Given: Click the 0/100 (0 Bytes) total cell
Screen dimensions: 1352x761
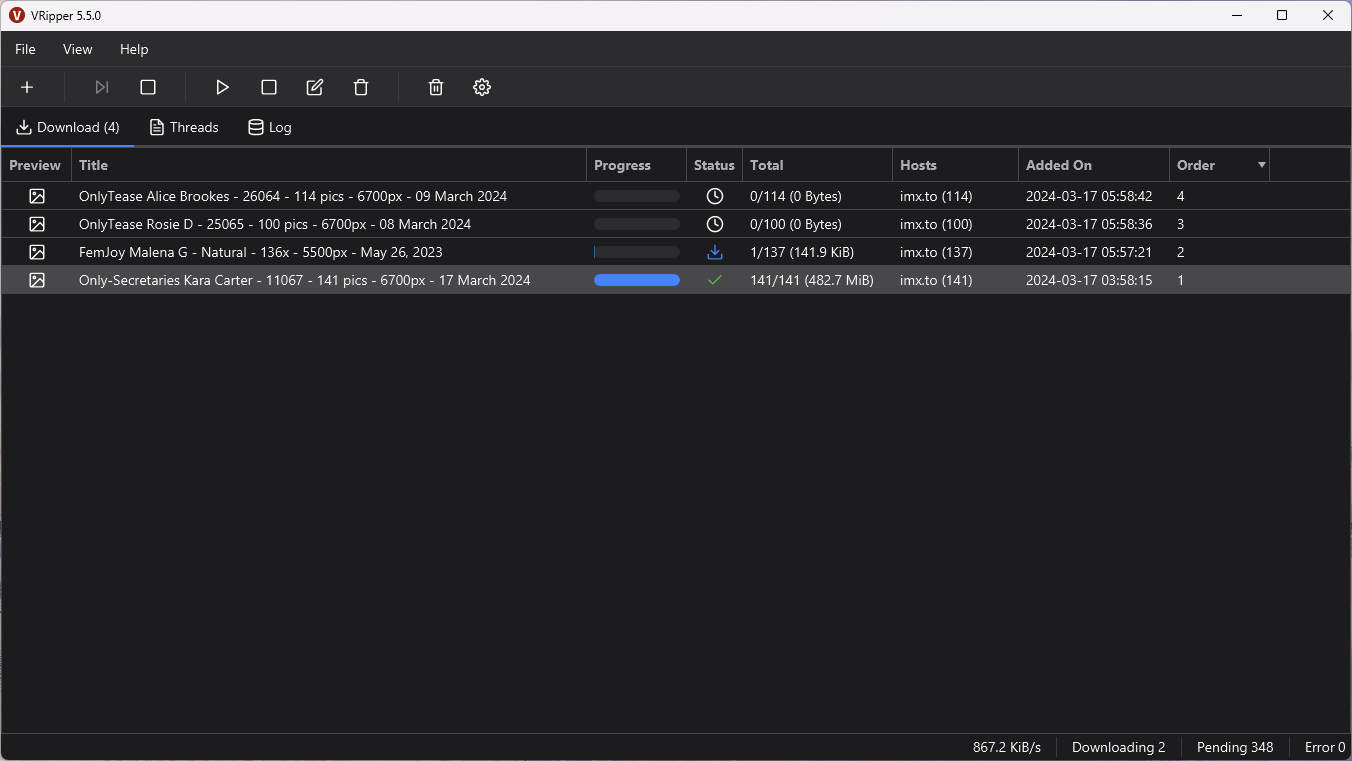Looking at the screenshot, I should (x=796, y=224).
